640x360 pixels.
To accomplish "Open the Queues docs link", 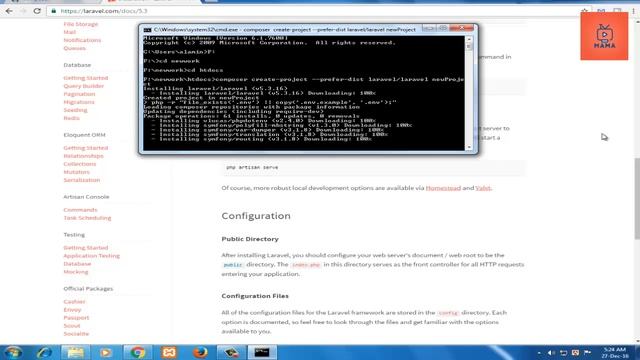I will coord(74,48).
